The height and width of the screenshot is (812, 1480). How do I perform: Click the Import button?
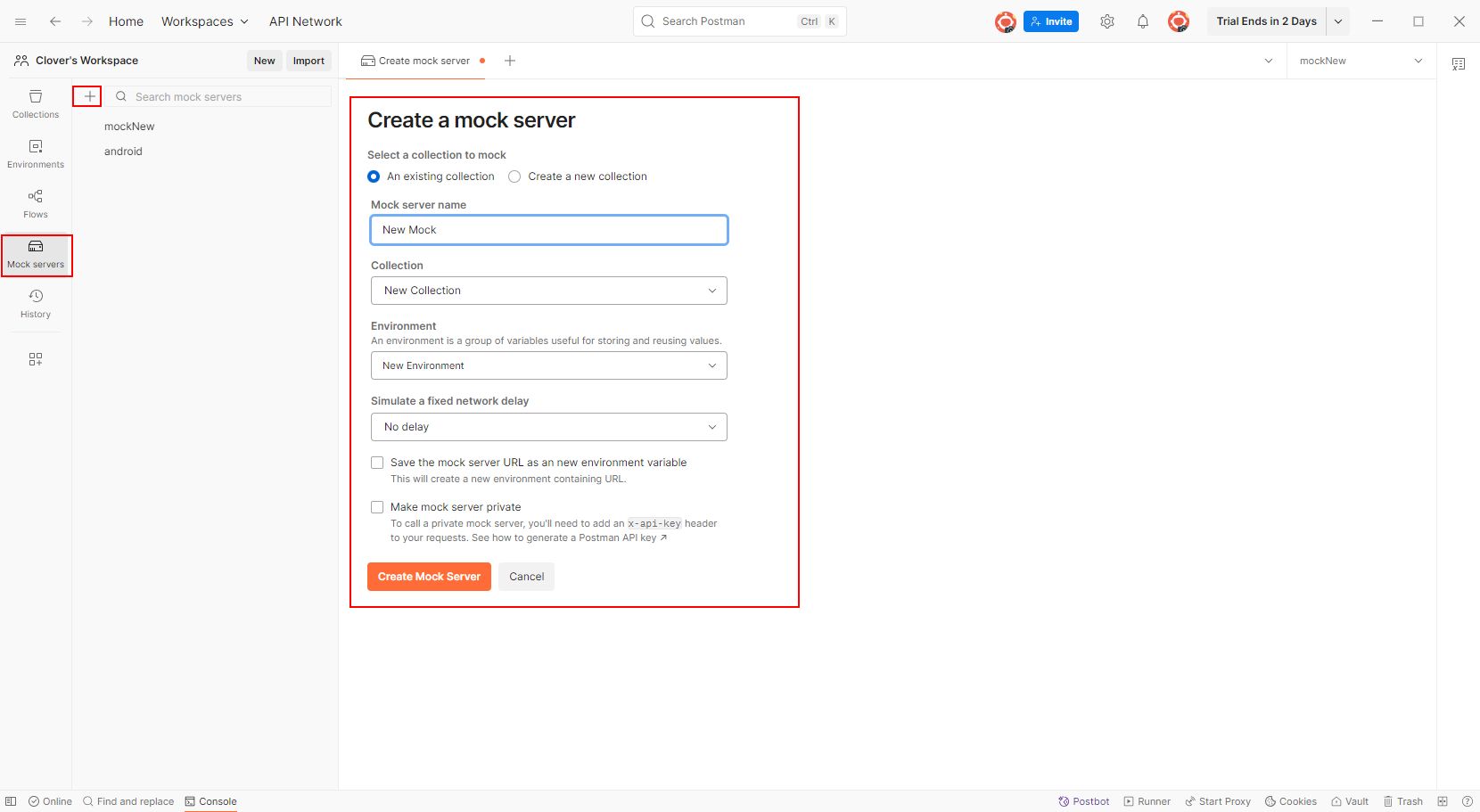coord(308,61)
